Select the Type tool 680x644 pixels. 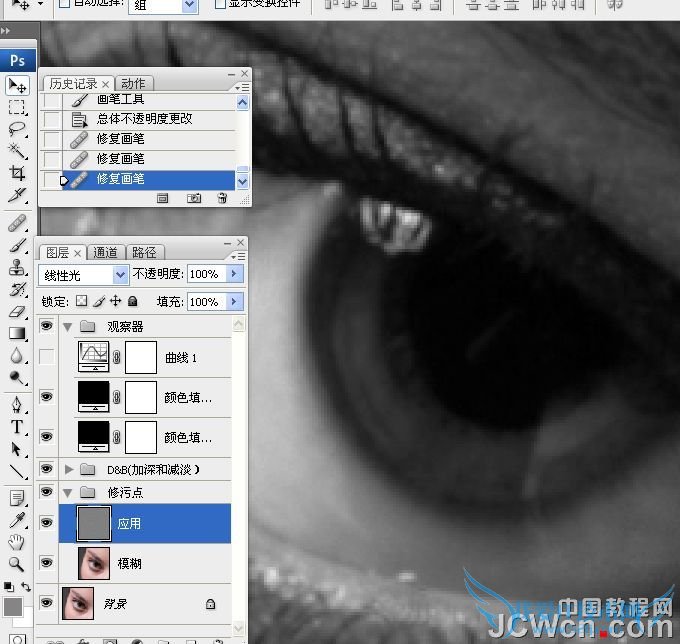click(x=17, y=427)
